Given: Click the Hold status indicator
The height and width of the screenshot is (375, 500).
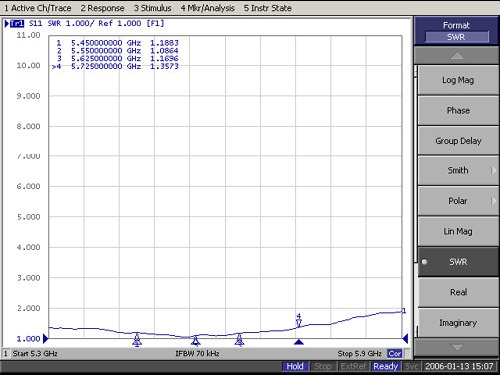Looking at the screenshot, I should click(x=295, y=366).
